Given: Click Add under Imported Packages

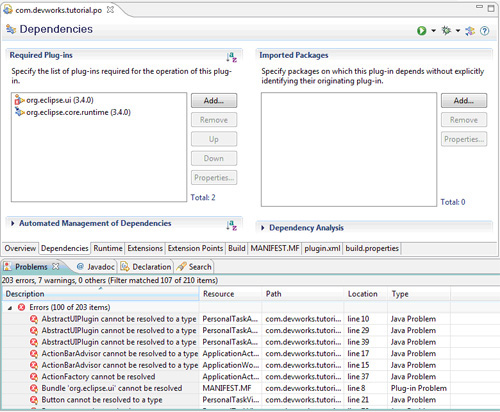Looking at the screenshot, I should click(x=464, y=100).
